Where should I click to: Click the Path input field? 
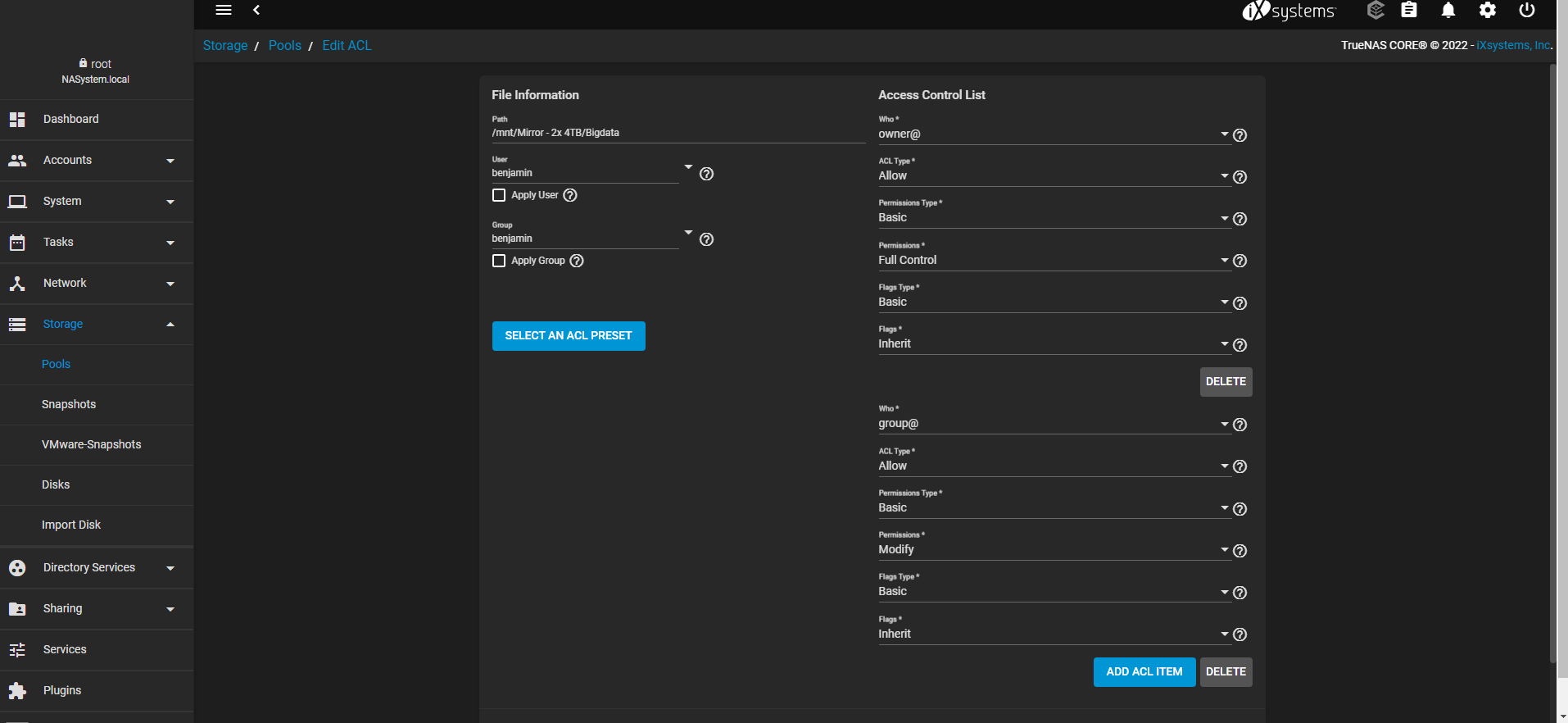click(678, 133)
